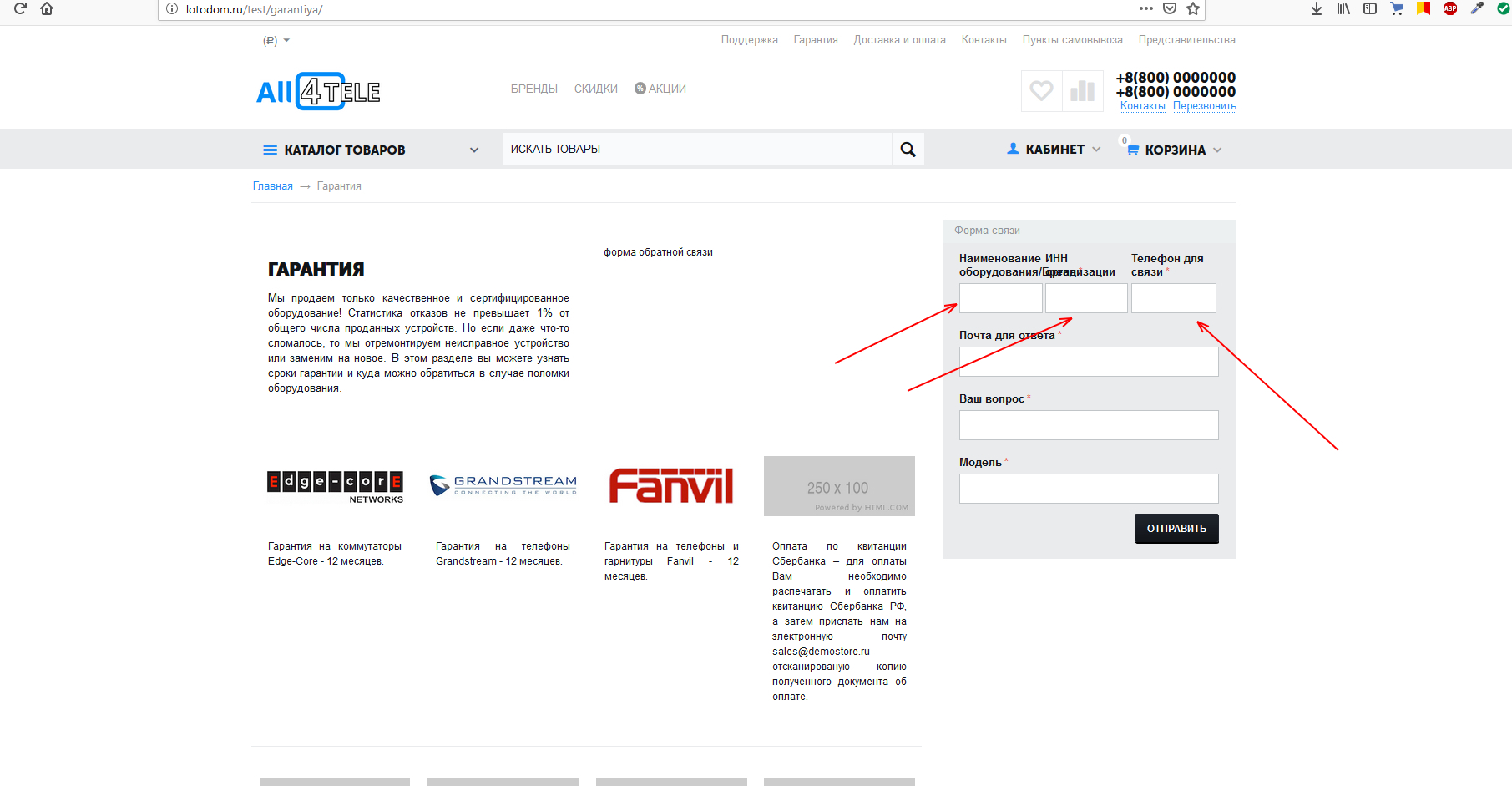
Task: Click the Отправить submit button
Action: point(1176,529)
